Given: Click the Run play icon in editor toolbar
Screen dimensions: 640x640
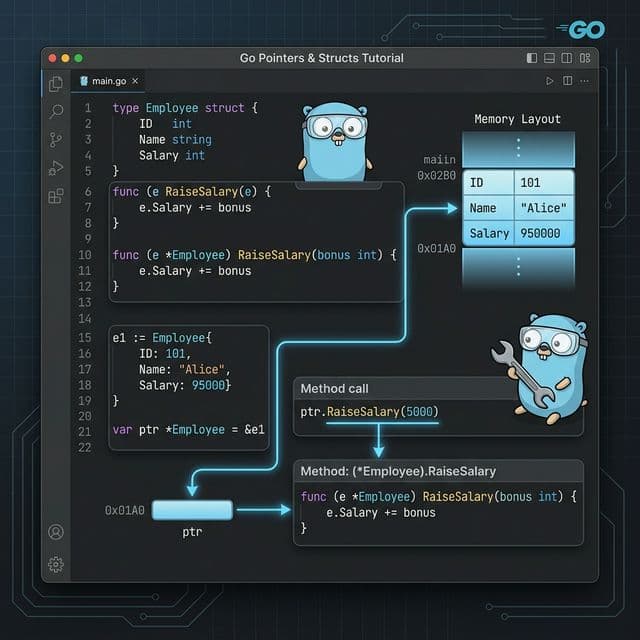Looking at the screenshot, I should click(x=550, y=81).
